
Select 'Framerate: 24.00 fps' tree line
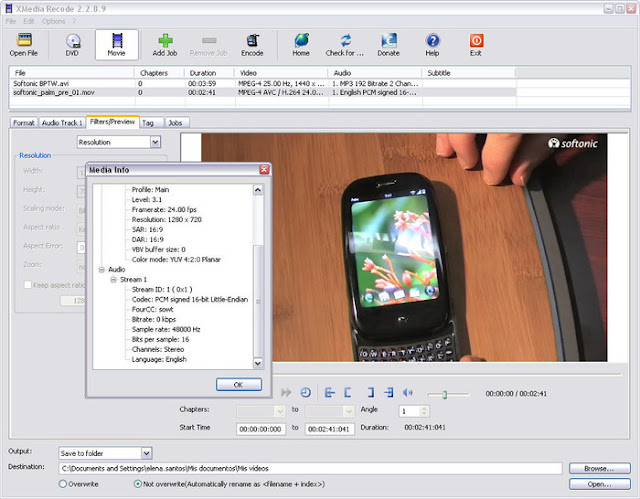click(164, 210)
